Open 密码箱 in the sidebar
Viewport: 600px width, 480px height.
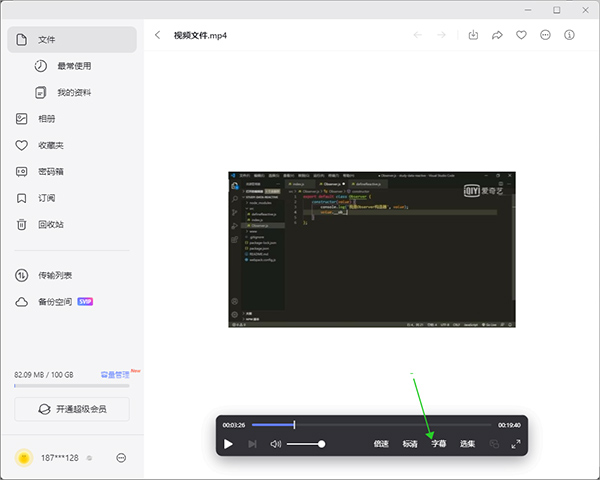[51, 171]
